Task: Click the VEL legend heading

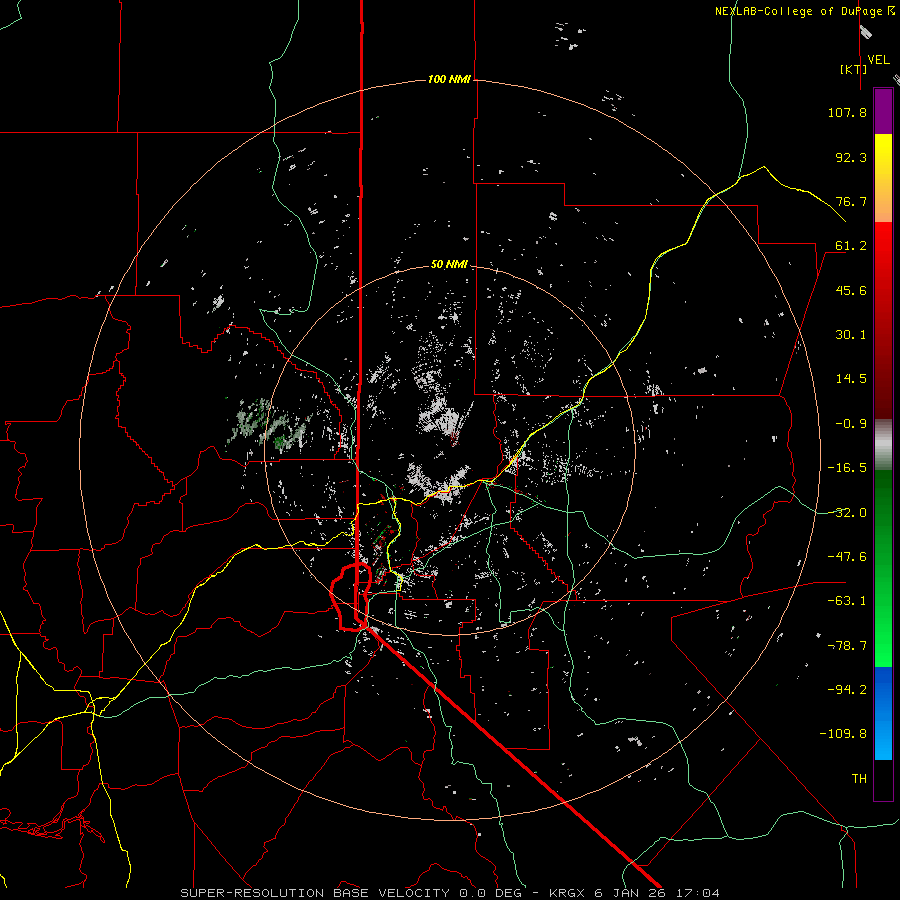Action: (x=878, y=60)
